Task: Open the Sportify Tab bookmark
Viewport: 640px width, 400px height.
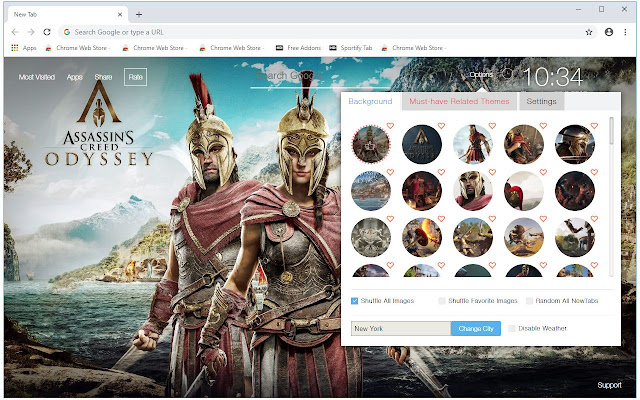Action: 351,48
